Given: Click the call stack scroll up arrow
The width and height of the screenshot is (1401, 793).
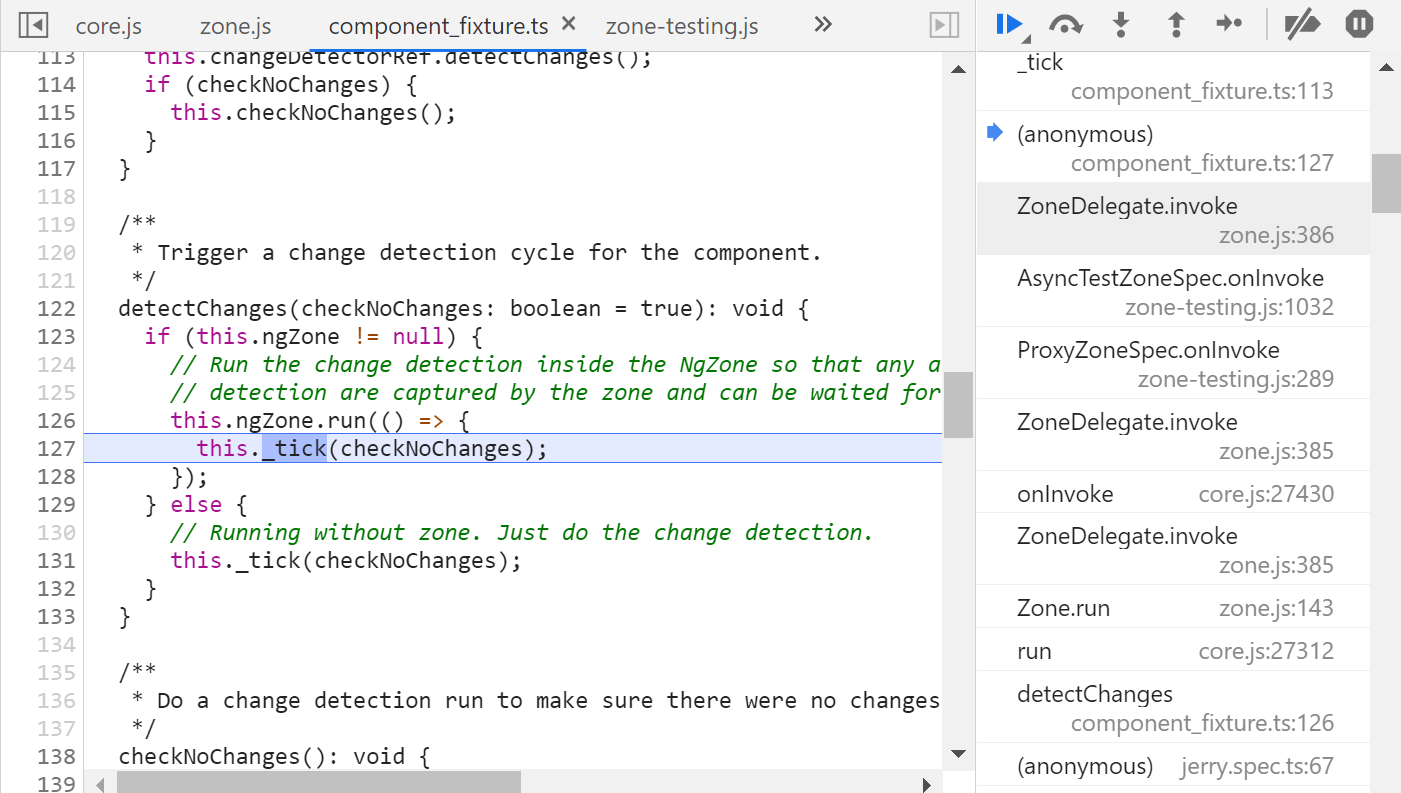Looking at the screenshot, I should 1385,68.
